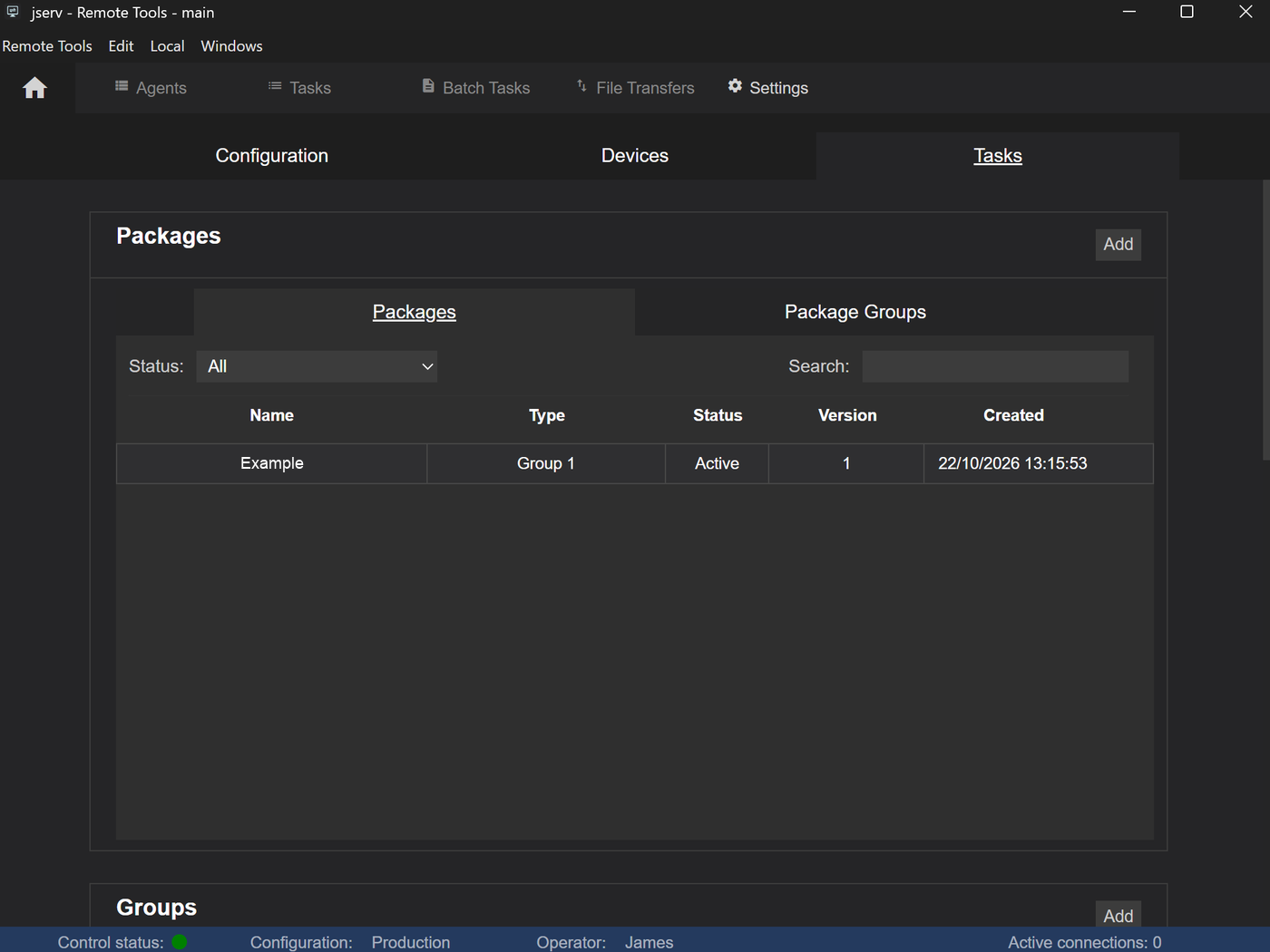Switch to the Configuration tab
Image resolution: width=1270 pixels, height=952 pixels.
click(272, 156)
